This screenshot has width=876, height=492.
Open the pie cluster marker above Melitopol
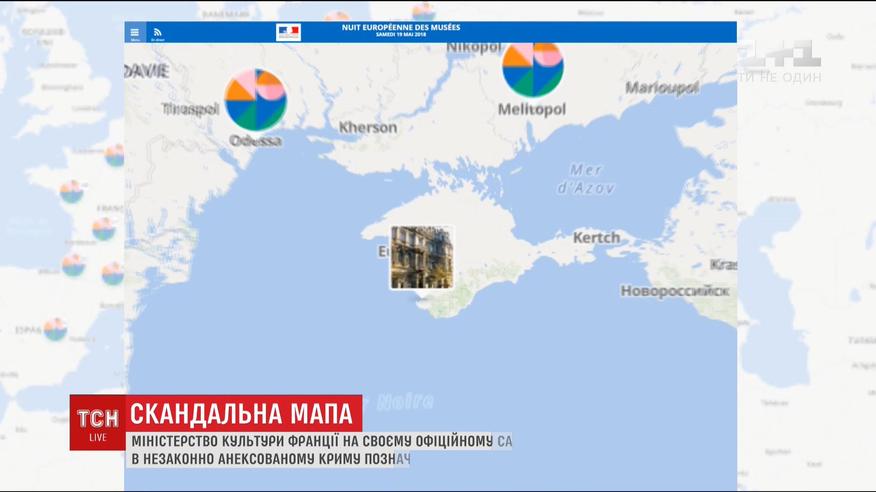pyautogui.click(x=532, y=67)
